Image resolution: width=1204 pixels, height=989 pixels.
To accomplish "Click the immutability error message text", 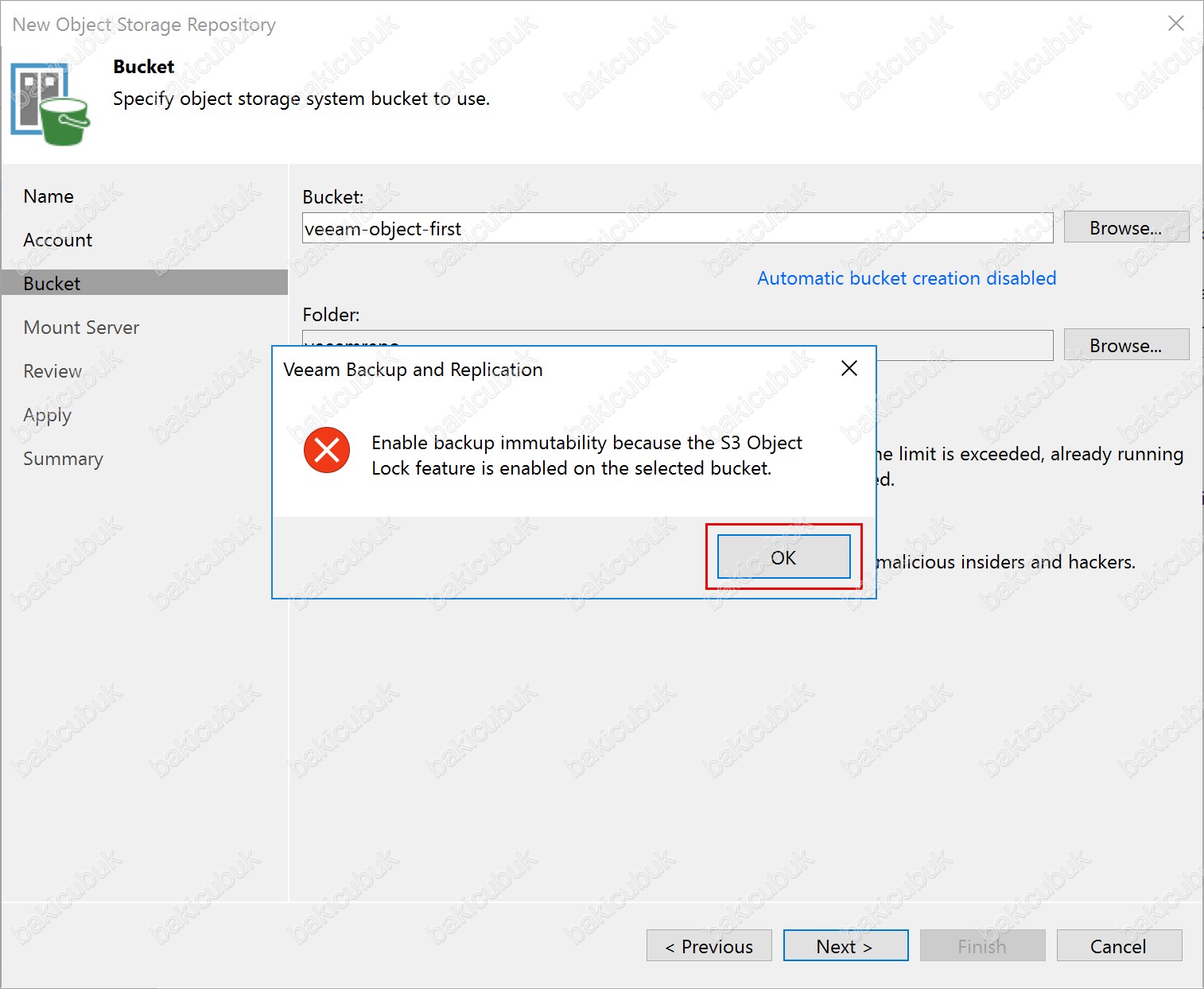I will (x=587, y=456).
